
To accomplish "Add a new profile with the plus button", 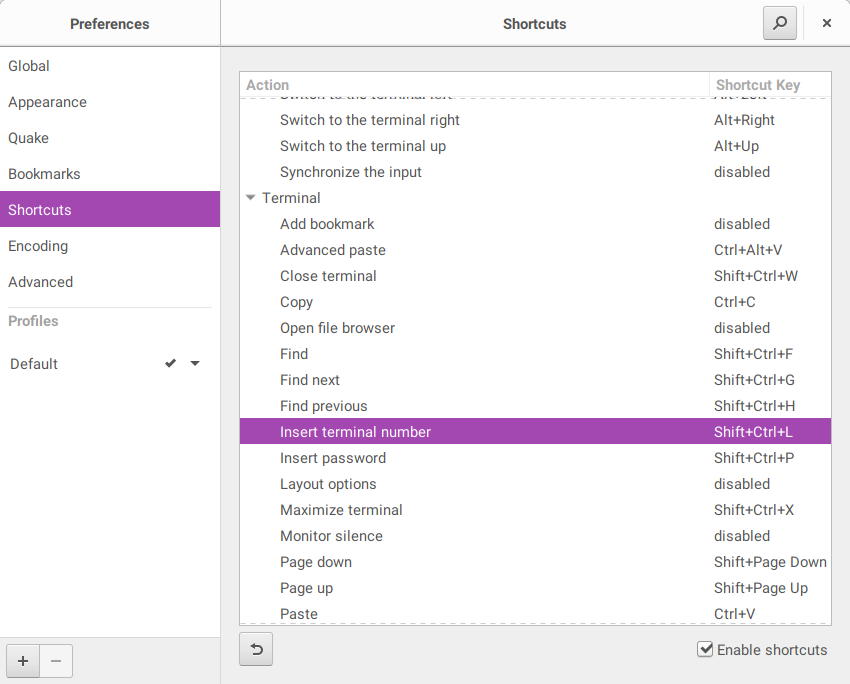I will coord(22,661).
